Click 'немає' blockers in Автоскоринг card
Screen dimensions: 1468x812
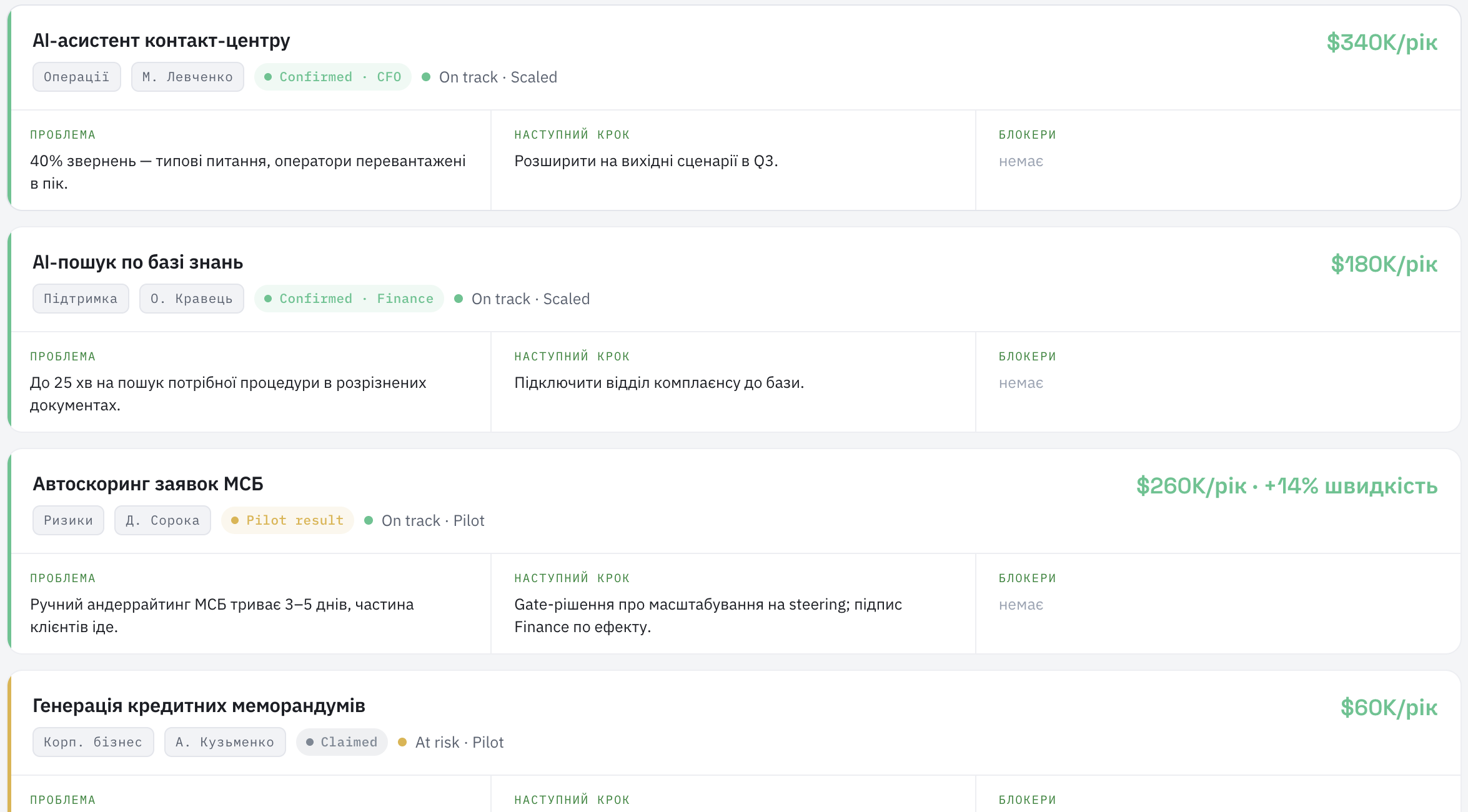tap(1021, 605)
